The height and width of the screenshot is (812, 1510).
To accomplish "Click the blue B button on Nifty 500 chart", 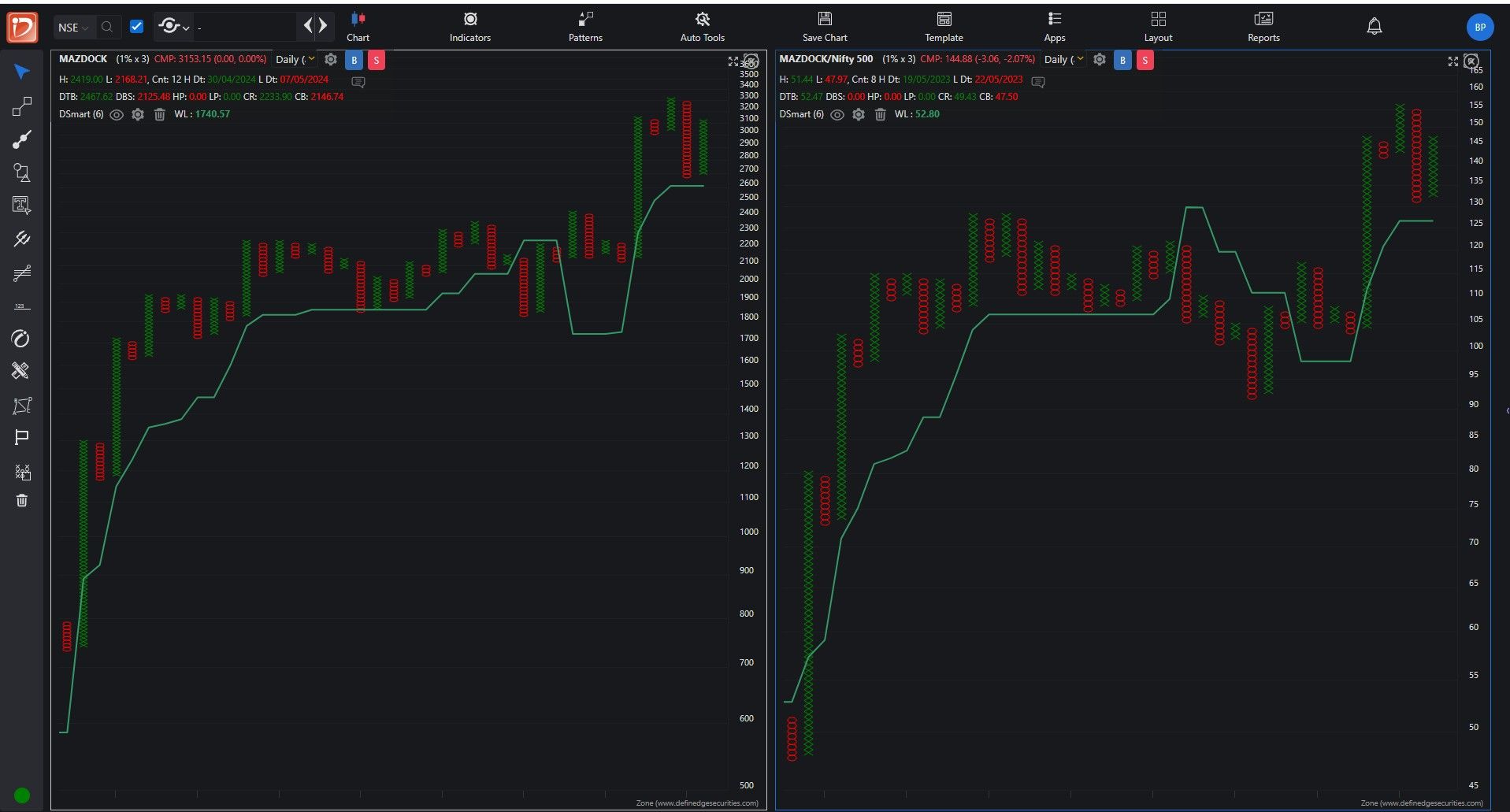I will 1122,60.
